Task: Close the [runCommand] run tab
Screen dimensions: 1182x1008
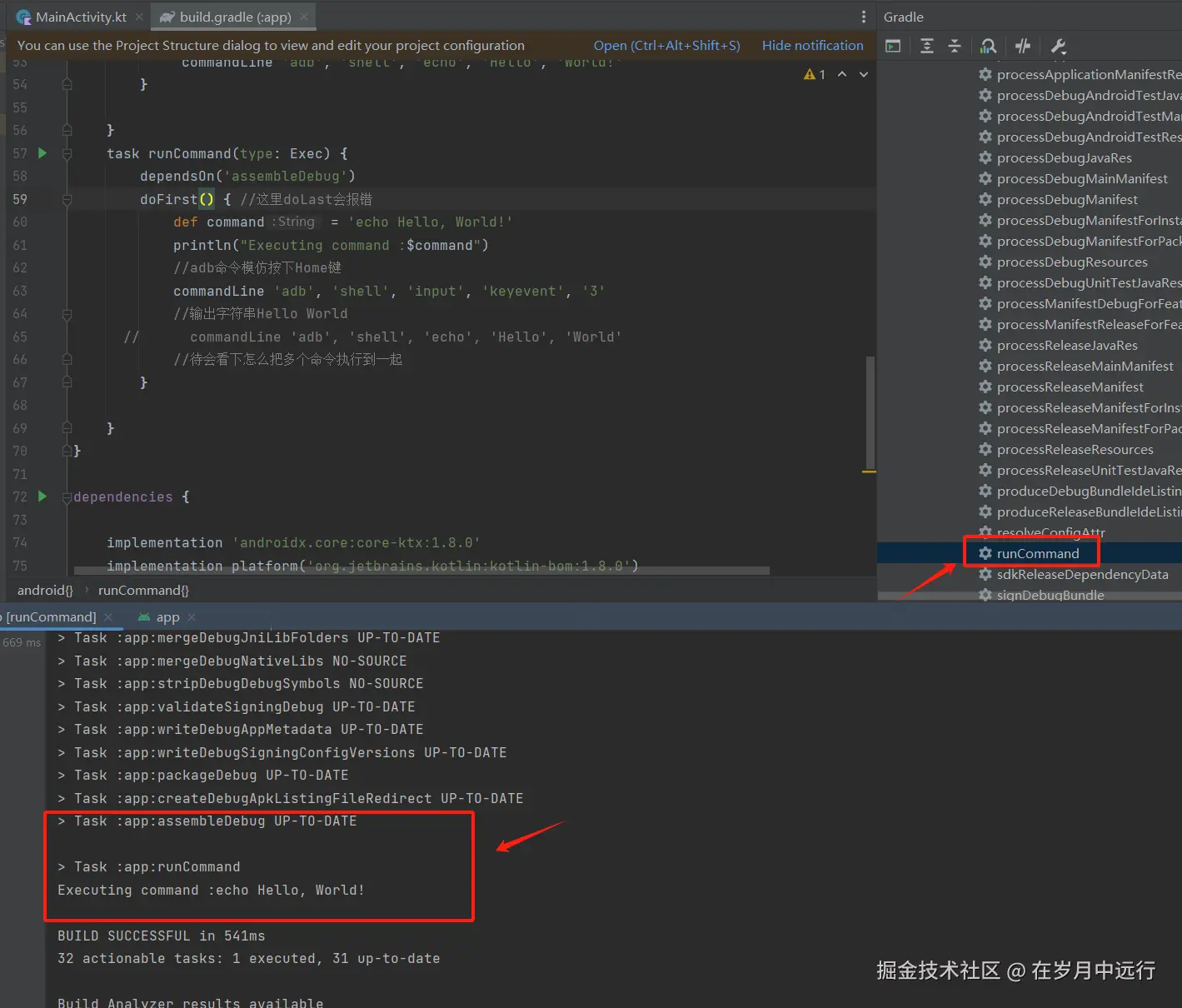Action: pos(108,617)
